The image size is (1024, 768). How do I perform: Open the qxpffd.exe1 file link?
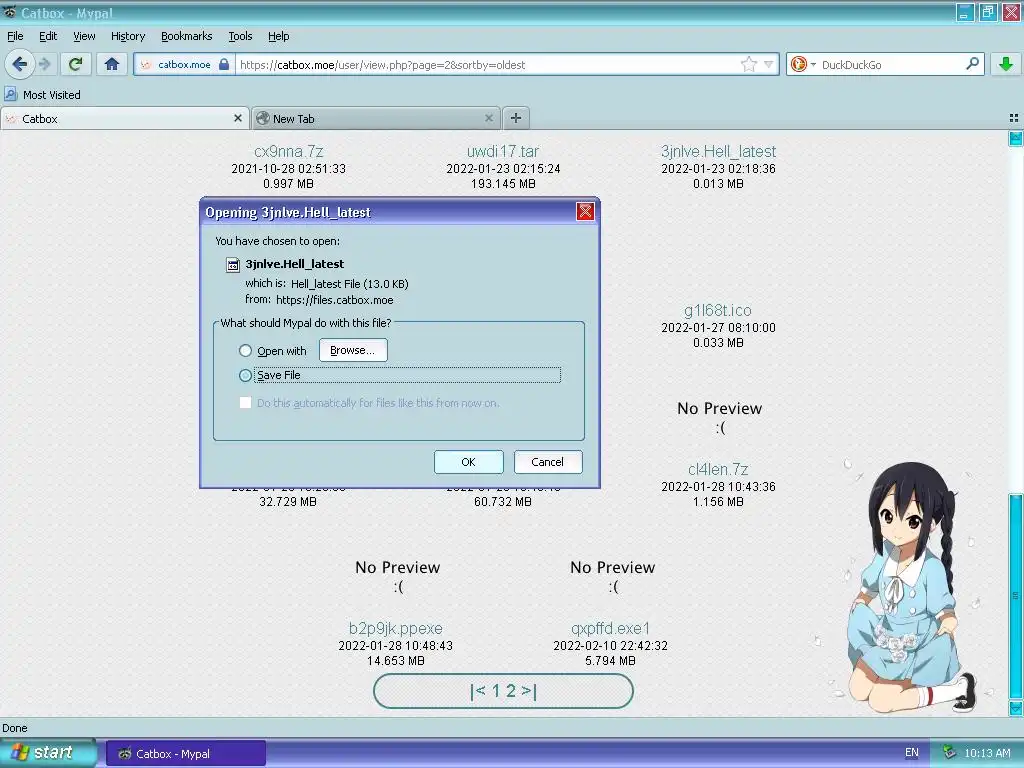611,628
